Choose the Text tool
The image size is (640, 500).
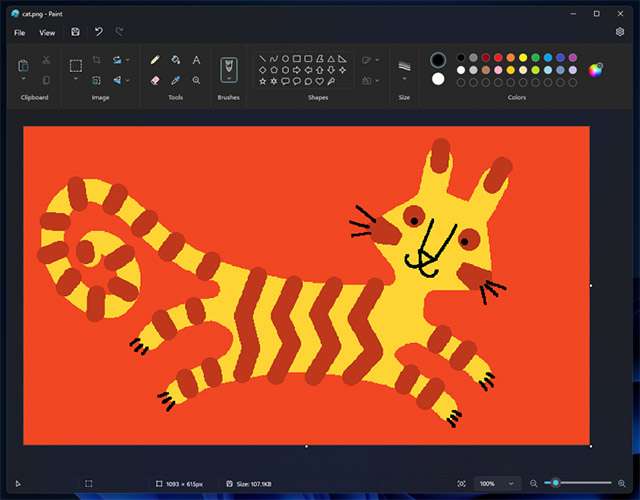point(196,60)
